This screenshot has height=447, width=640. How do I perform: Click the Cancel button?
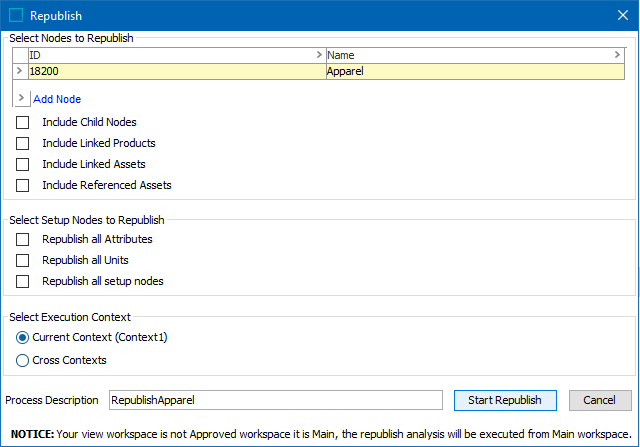tap(600, 400)
